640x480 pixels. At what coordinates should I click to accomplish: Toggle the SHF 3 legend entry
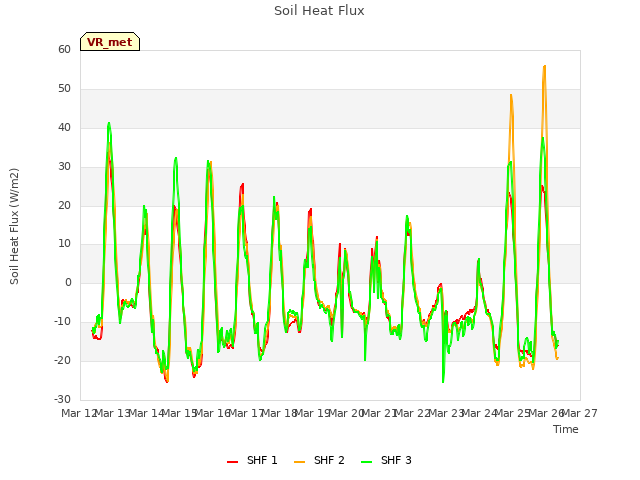coord(386,460)
